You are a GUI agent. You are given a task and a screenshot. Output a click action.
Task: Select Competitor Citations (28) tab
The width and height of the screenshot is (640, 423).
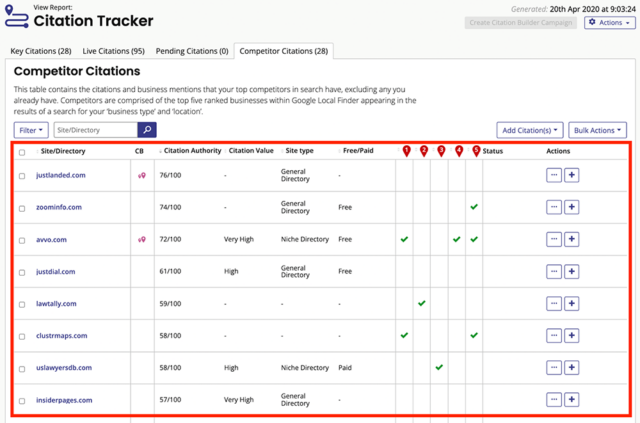point(284,51)
